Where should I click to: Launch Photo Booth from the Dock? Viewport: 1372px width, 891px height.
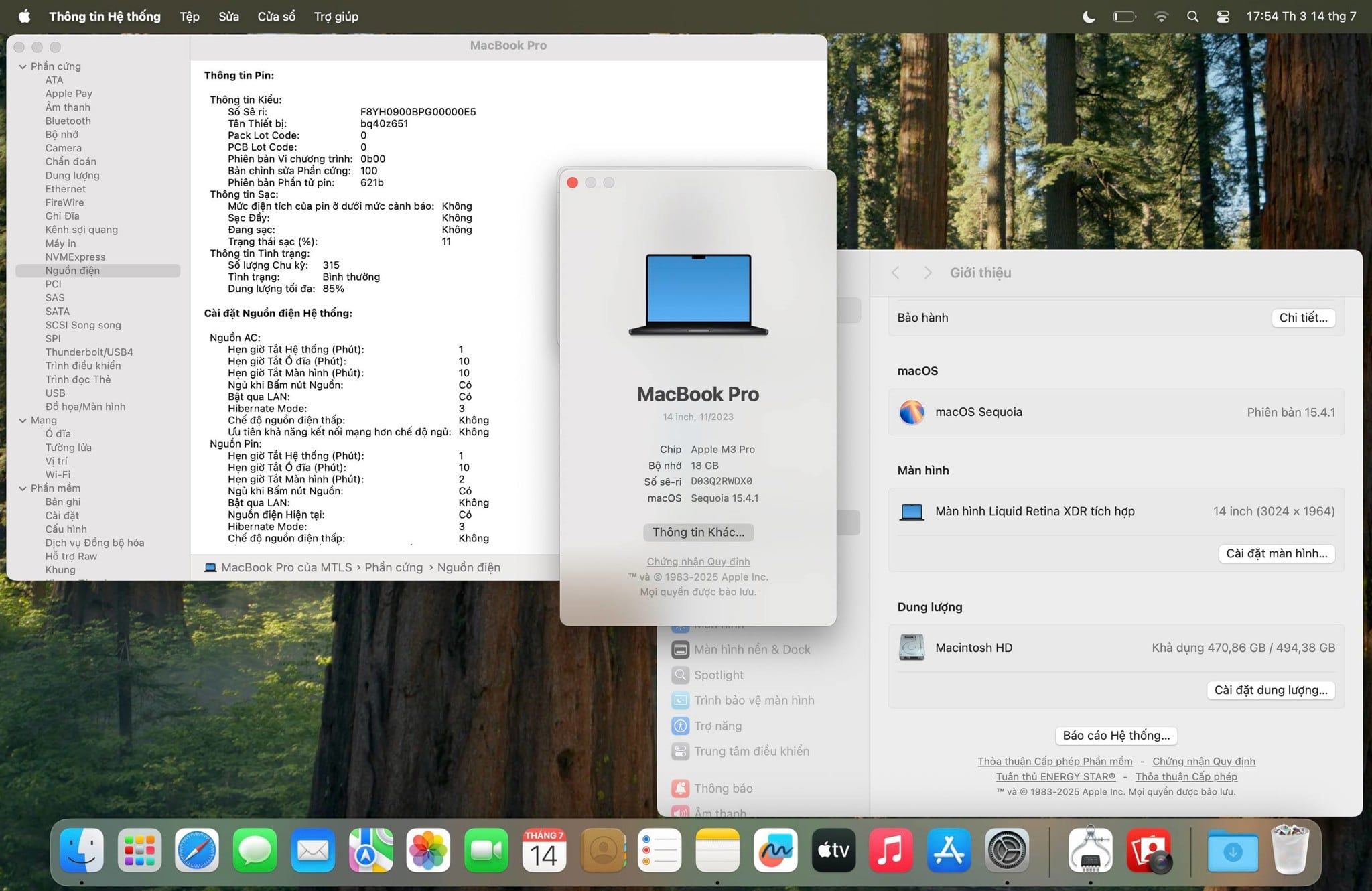[1149, 850]
